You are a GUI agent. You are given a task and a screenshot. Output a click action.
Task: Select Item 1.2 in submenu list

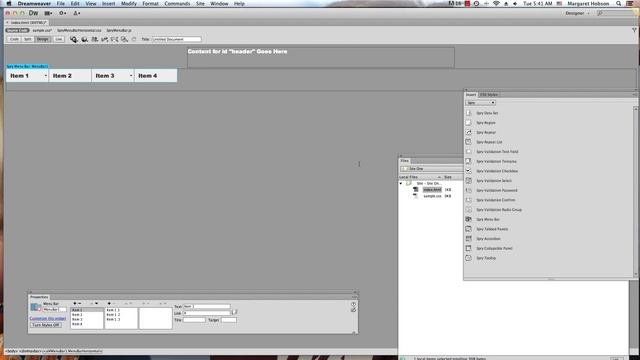[113, 315]
